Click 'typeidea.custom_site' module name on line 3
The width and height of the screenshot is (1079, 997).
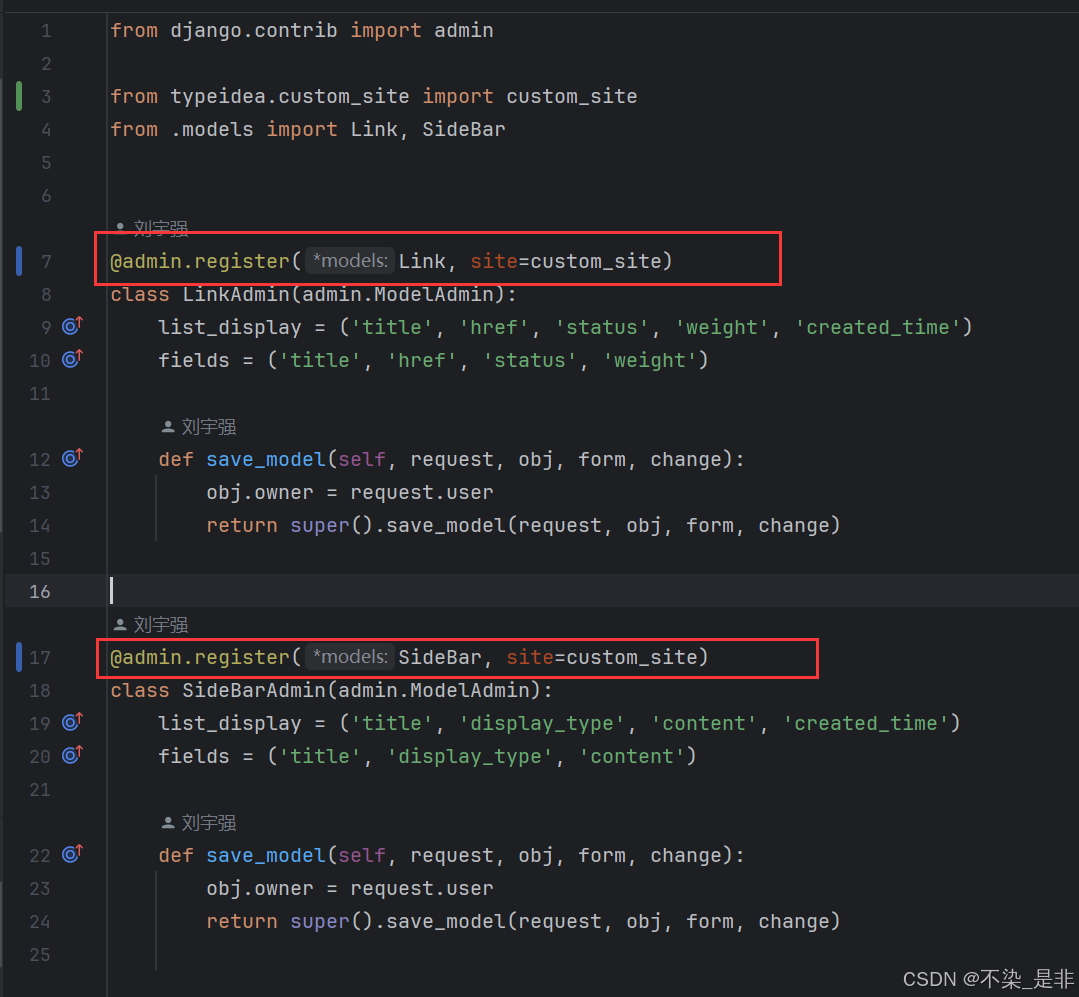tap(290, 97)
